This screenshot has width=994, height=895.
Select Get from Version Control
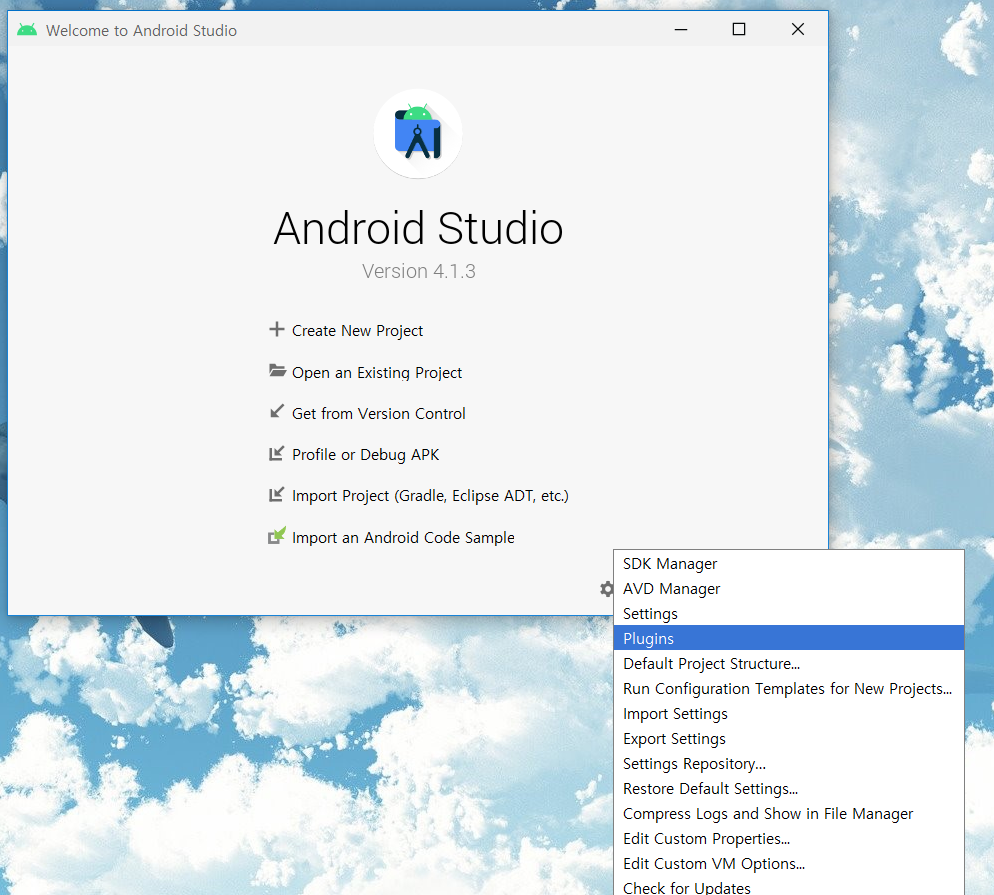coord(378,414)
